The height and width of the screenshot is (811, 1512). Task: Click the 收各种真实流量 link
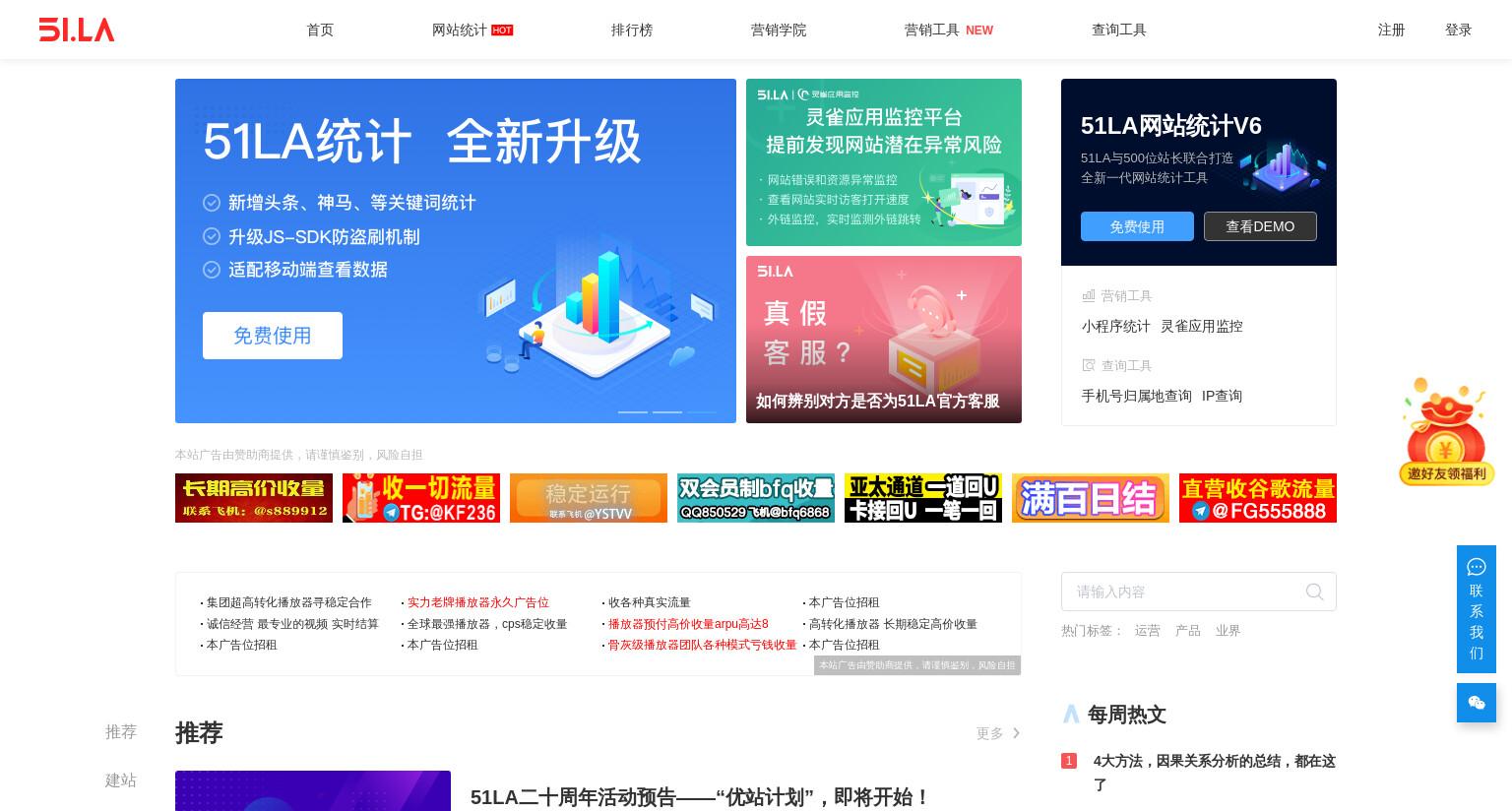pyautogui.click(x=649, y=602)
